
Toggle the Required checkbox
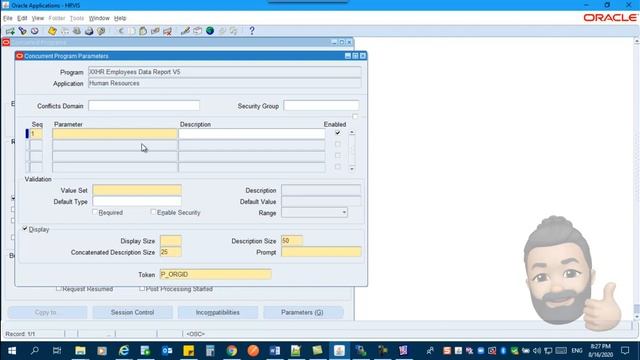point(95,212)
